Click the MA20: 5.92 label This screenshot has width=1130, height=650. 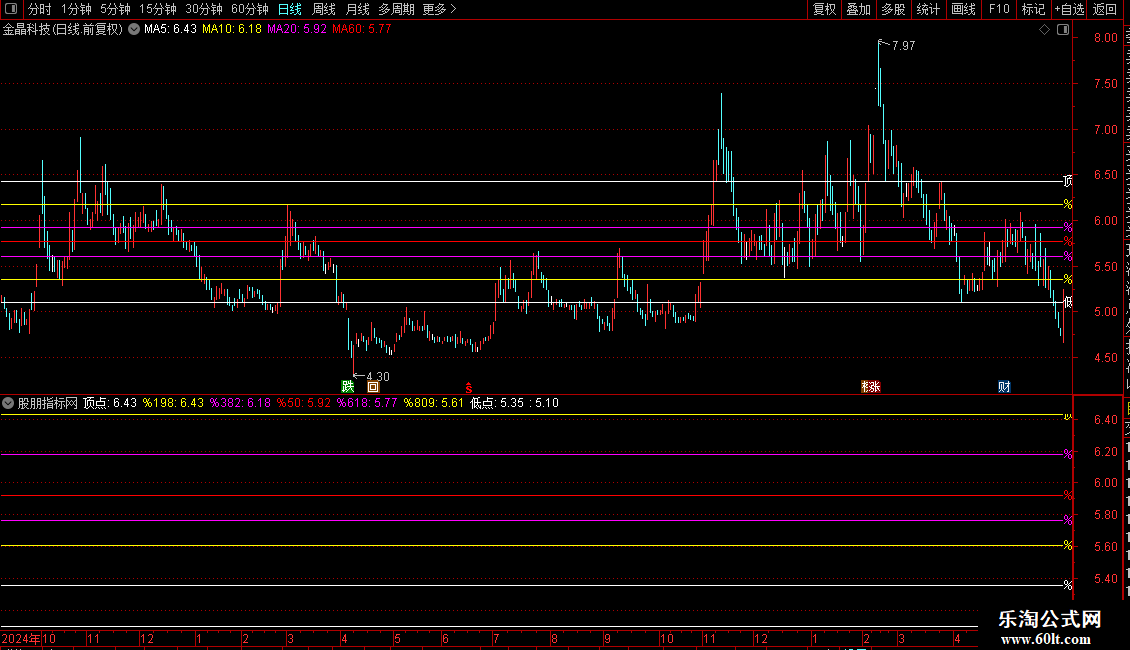[x=297, y=29]
